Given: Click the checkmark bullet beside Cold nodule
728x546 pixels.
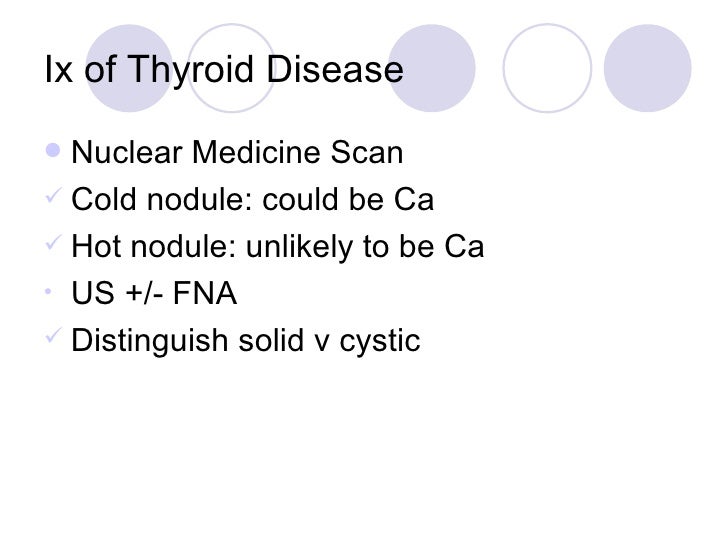Looking at the screenshot, I should point(53,195).
